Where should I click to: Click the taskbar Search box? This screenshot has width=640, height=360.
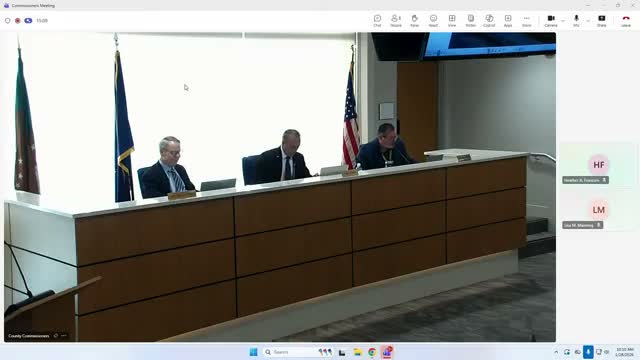pos(298,352)
